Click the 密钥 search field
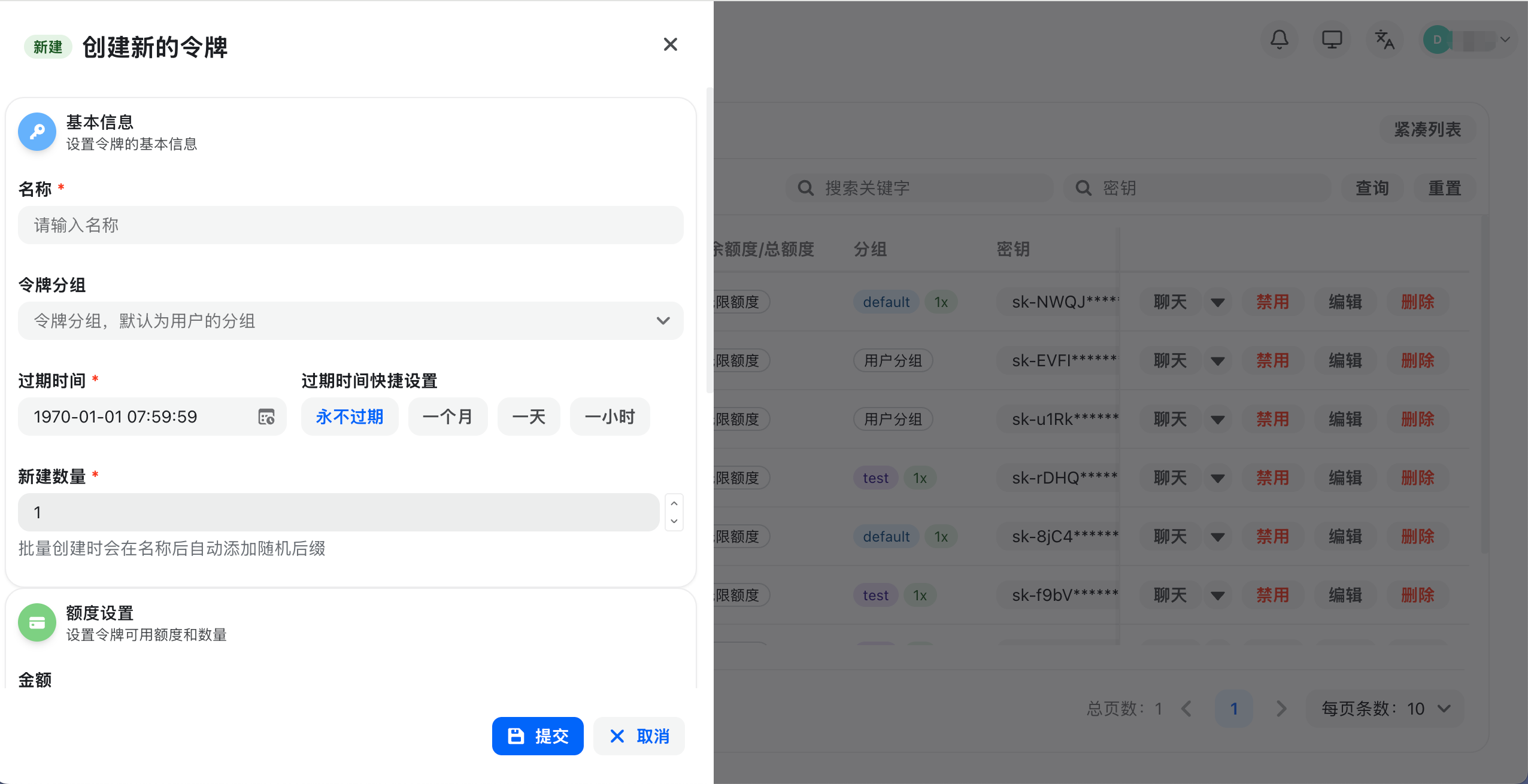 1197,188
